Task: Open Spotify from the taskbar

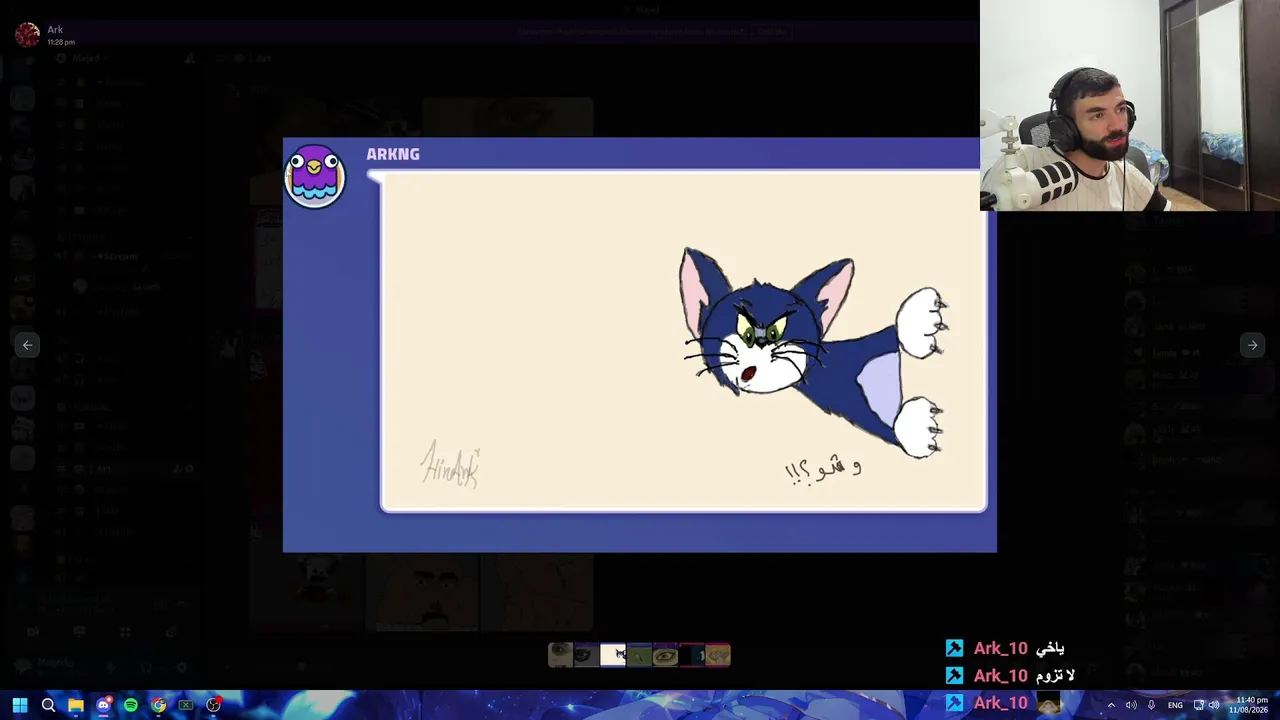Action: coord(131,705)
